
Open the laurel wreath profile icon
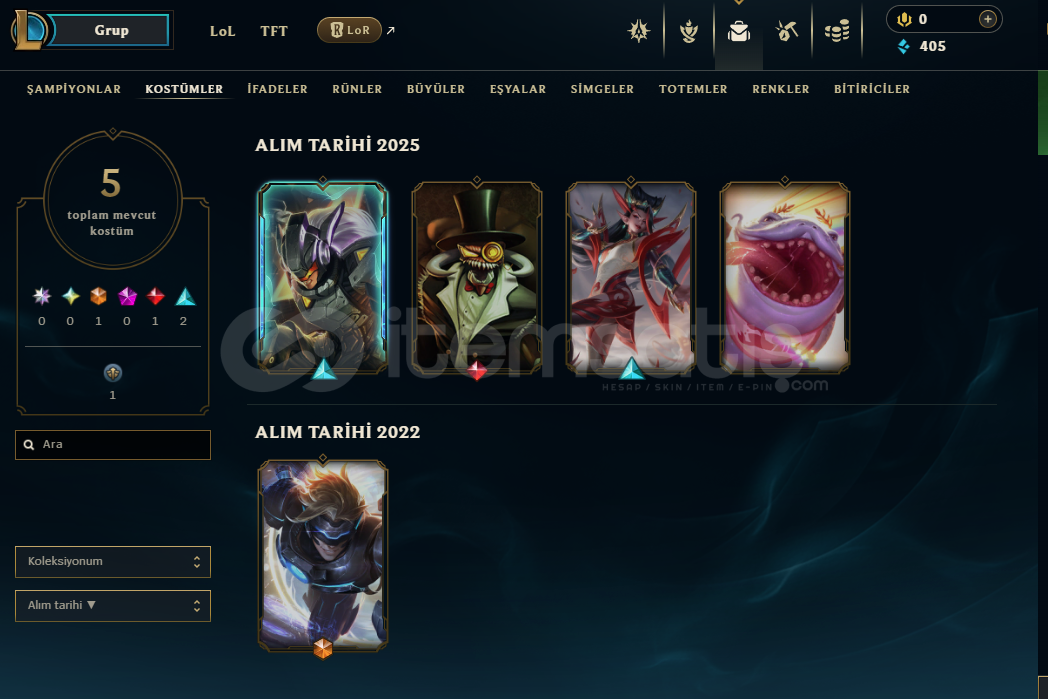tap(688, 31)
